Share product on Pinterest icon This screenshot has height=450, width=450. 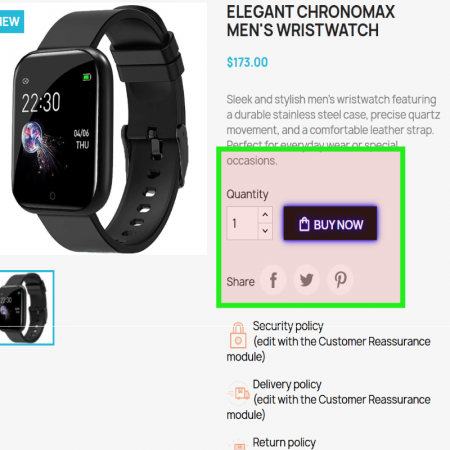340,280
